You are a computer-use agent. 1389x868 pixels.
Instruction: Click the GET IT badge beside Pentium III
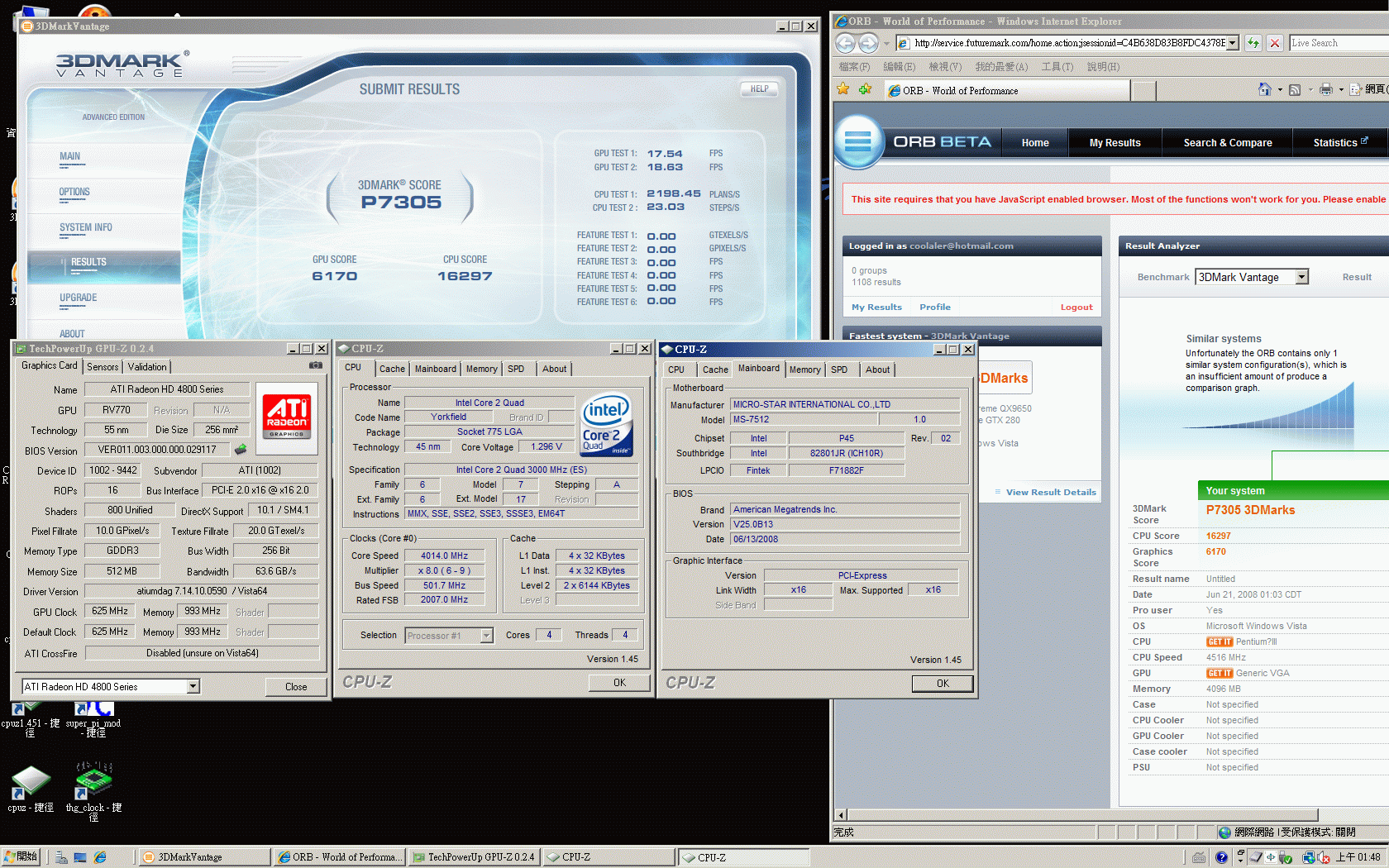click(1219, 642)
